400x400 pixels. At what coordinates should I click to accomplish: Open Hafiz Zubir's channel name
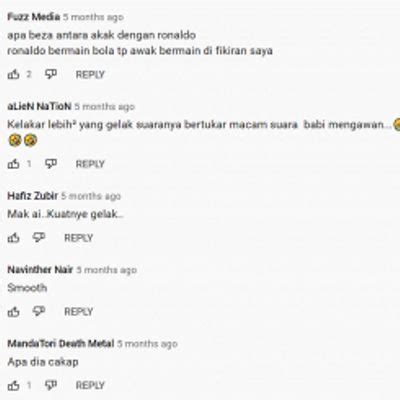click(x=33, y=196)
